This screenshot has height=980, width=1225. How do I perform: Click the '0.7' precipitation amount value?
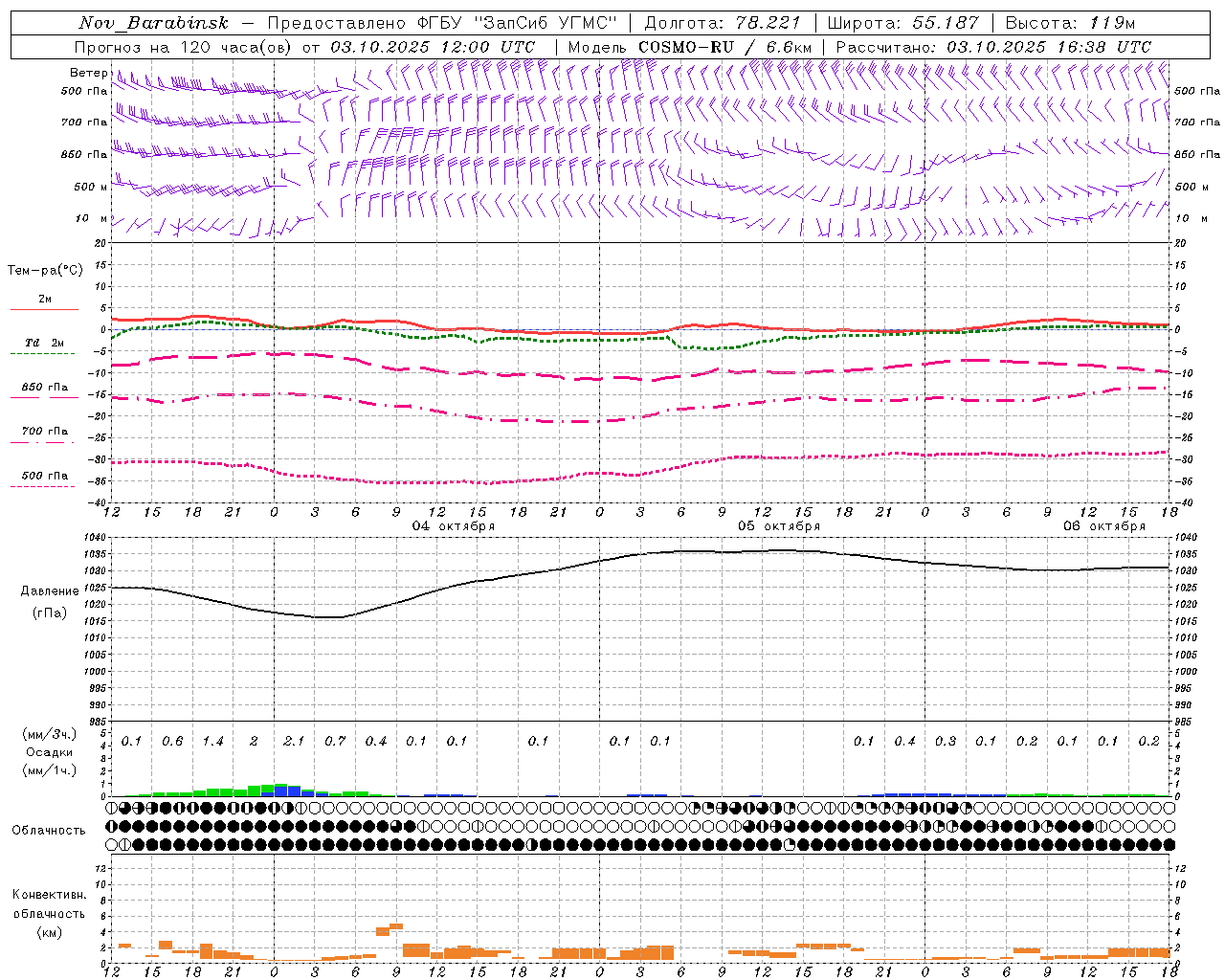point(335,742)
